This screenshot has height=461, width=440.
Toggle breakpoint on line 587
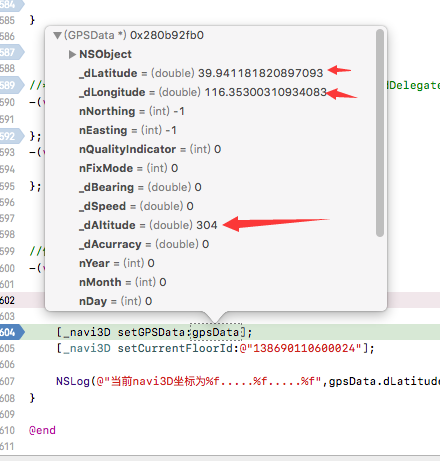click(12, 52)
